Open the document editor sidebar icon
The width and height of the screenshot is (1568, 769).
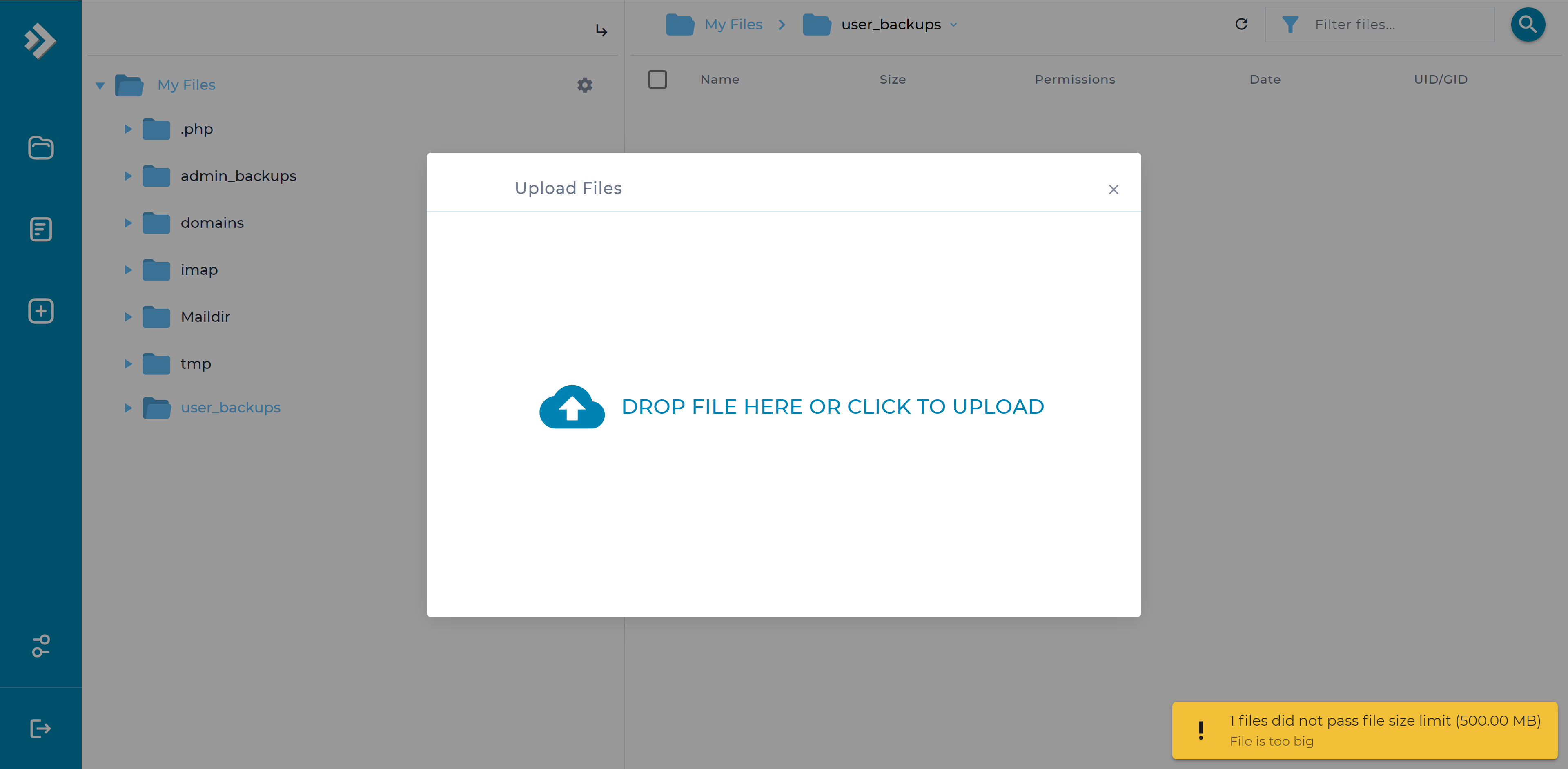coord(41,230)
